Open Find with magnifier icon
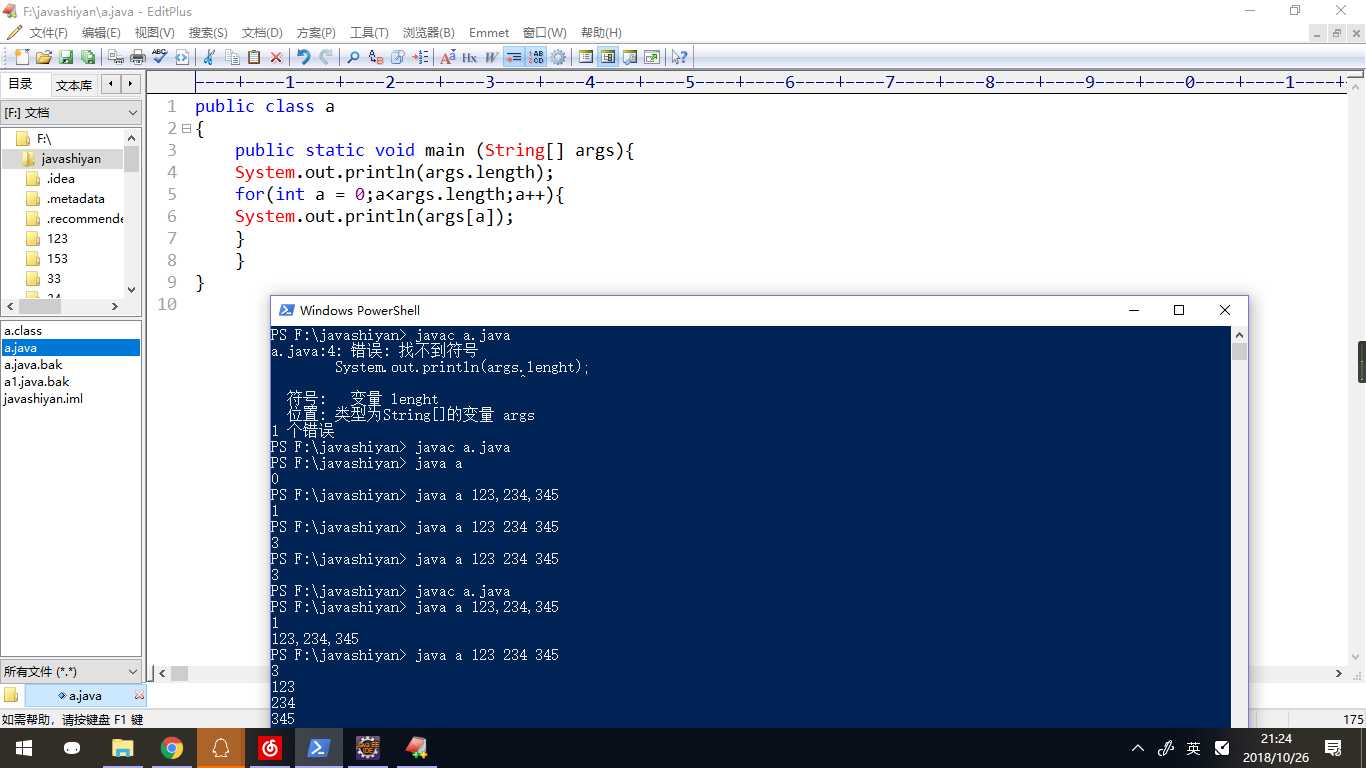This screenshot has height=768, width=1366. 353,57
